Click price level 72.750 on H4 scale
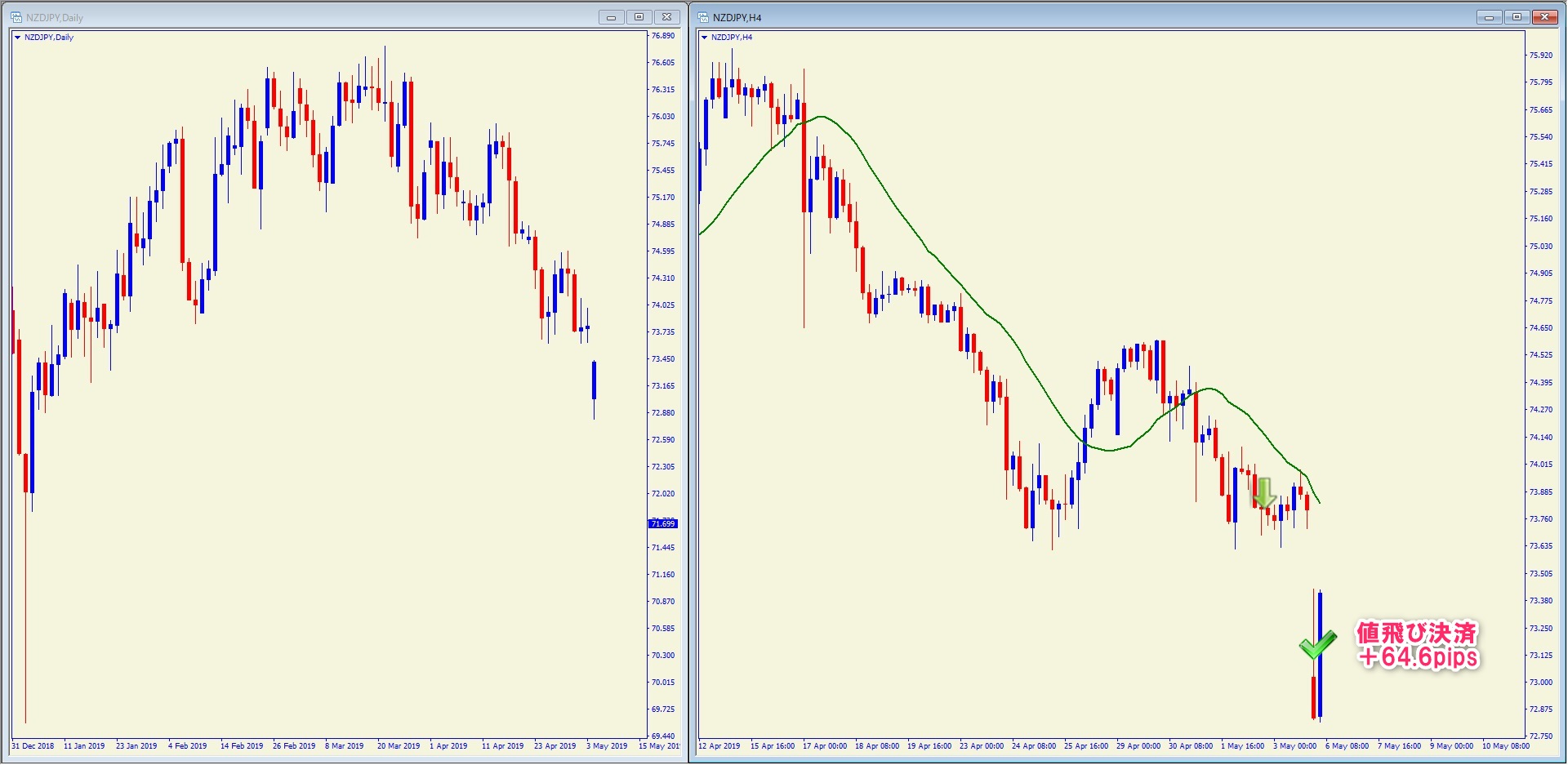 coord(1541,736)
